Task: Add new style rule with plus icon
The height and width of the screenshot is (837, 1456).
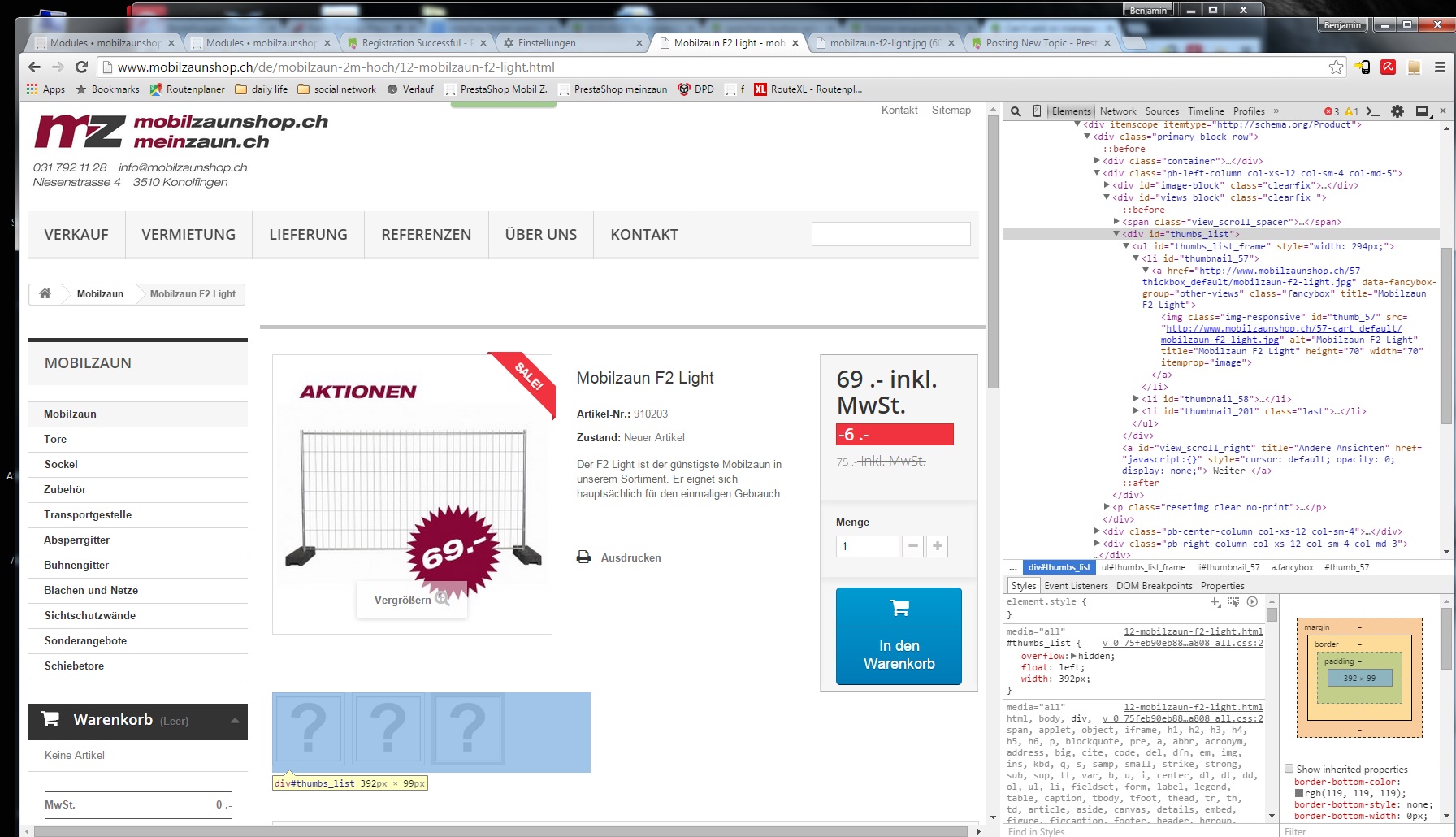Action: (1215, 602)
